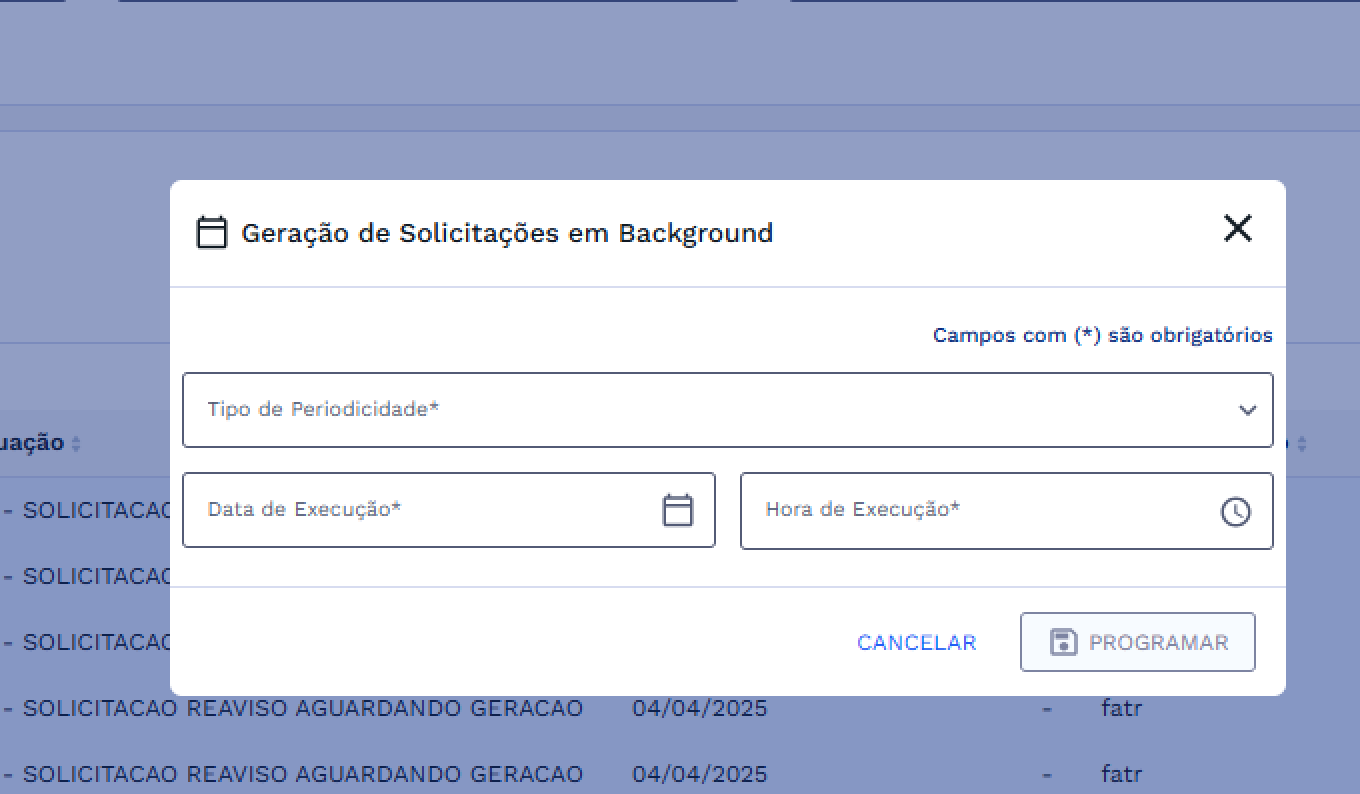This screenshot has height=794, width=1360.
Task: Select the second-to-last SOLICITACAO REAVISO AGUARDANDO GERACAO row
Action: click(x=302, y=709)
